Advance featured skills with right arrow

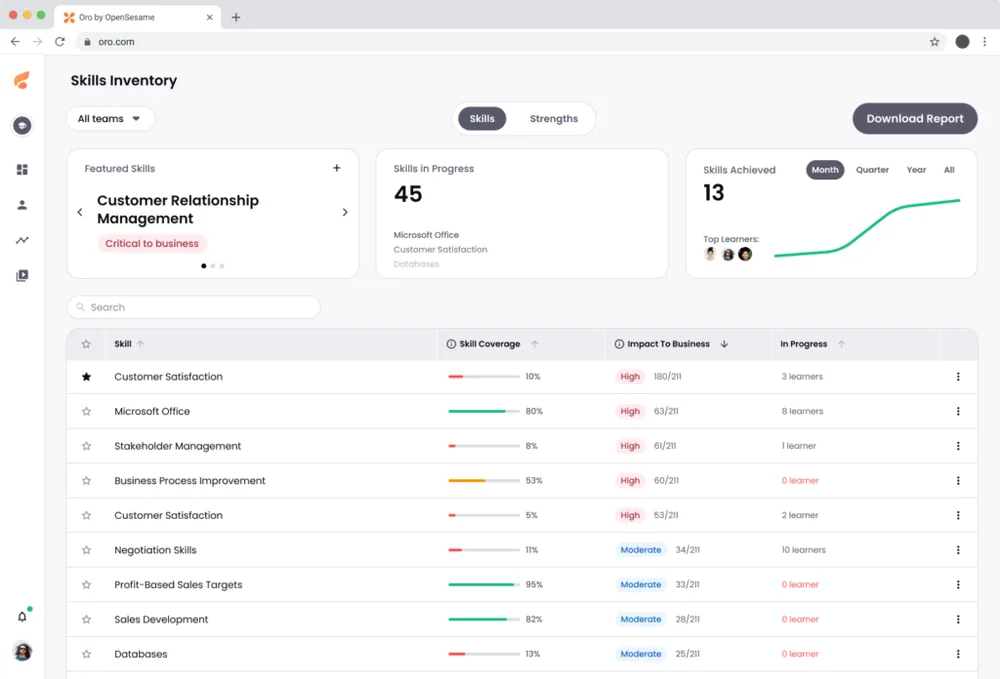tap(345, 212)
